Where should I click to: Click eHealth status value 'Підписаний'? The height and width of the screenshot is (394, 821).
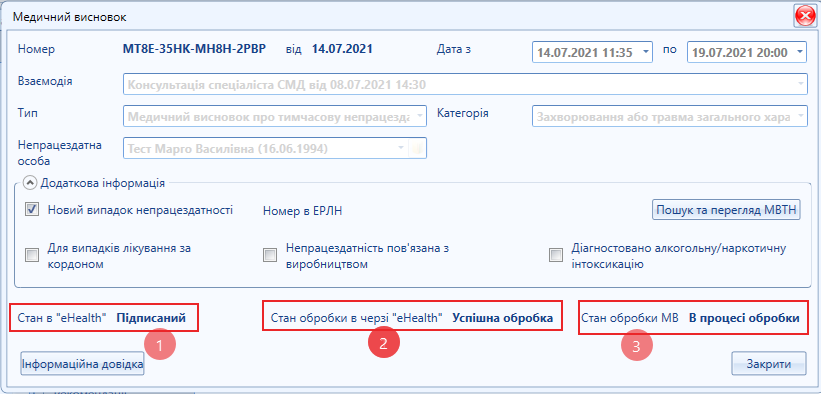click(x=151, y=318)
